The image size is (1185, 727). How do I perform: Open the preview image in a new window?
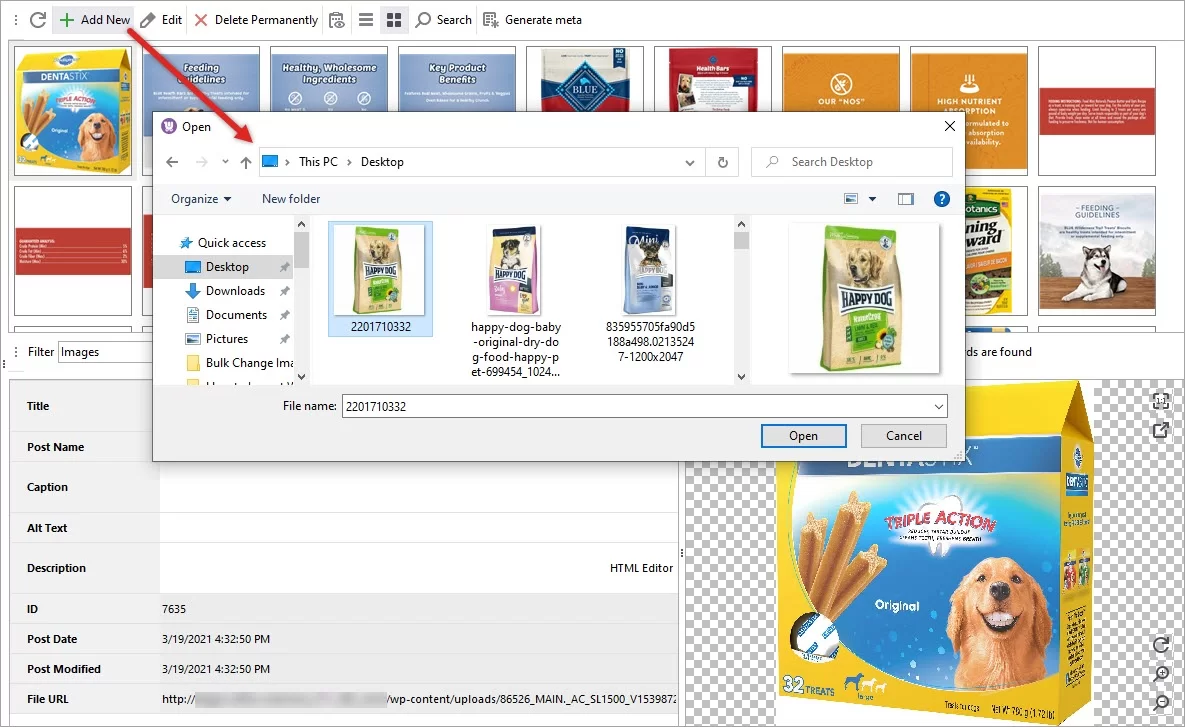[x=1161, y=432]
